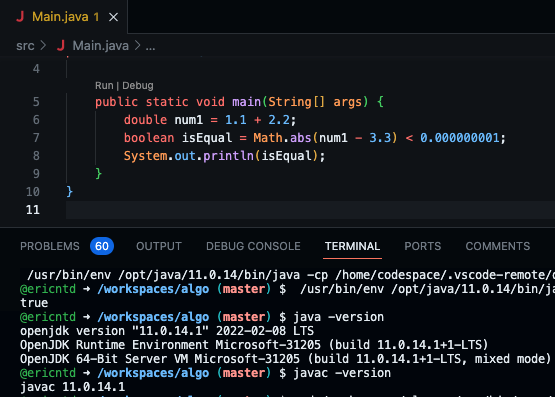Open the PROBLEMS panel tab
The height and width of the screenshot is (397, 555).
[x=50, y=246]
